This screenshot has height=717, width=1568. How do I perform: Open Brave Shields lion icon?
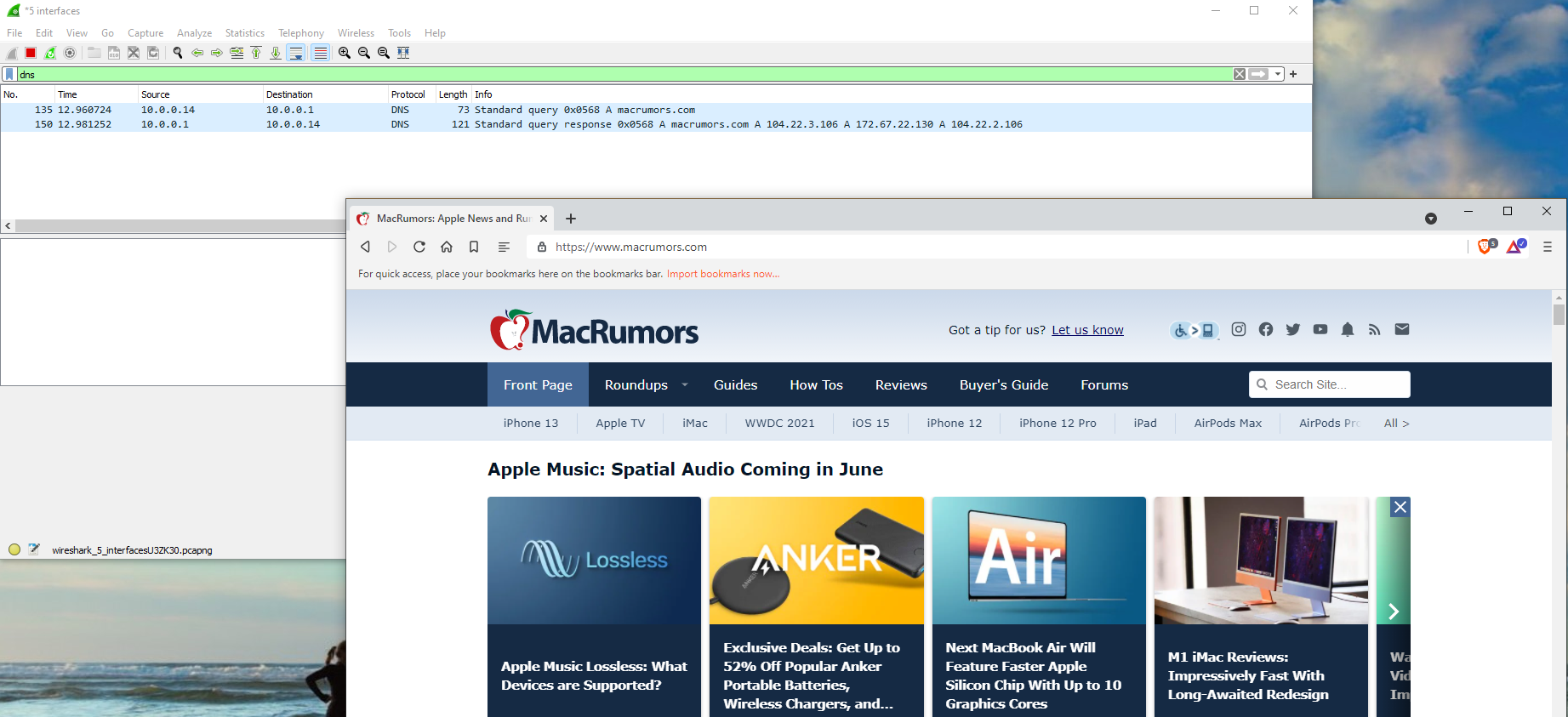point(1486,247)
